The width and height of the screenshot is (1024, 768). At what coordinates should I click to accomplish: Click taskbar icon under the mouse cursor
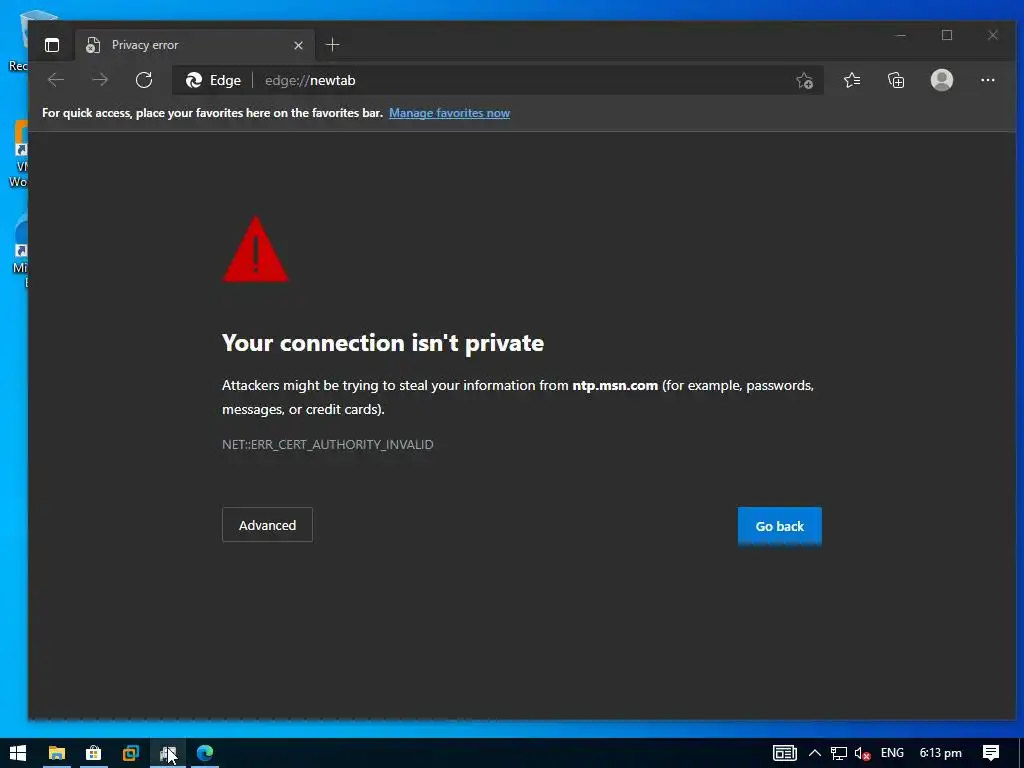click(168, 753)
